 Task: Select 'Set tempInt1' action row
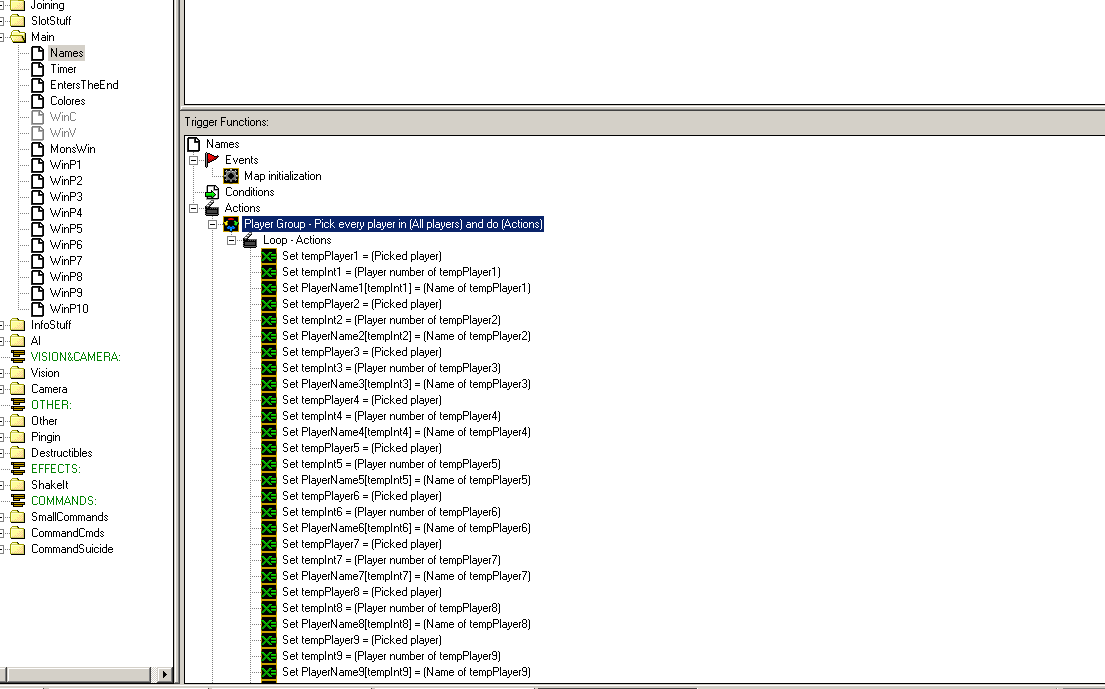click(x=391, y=272)
